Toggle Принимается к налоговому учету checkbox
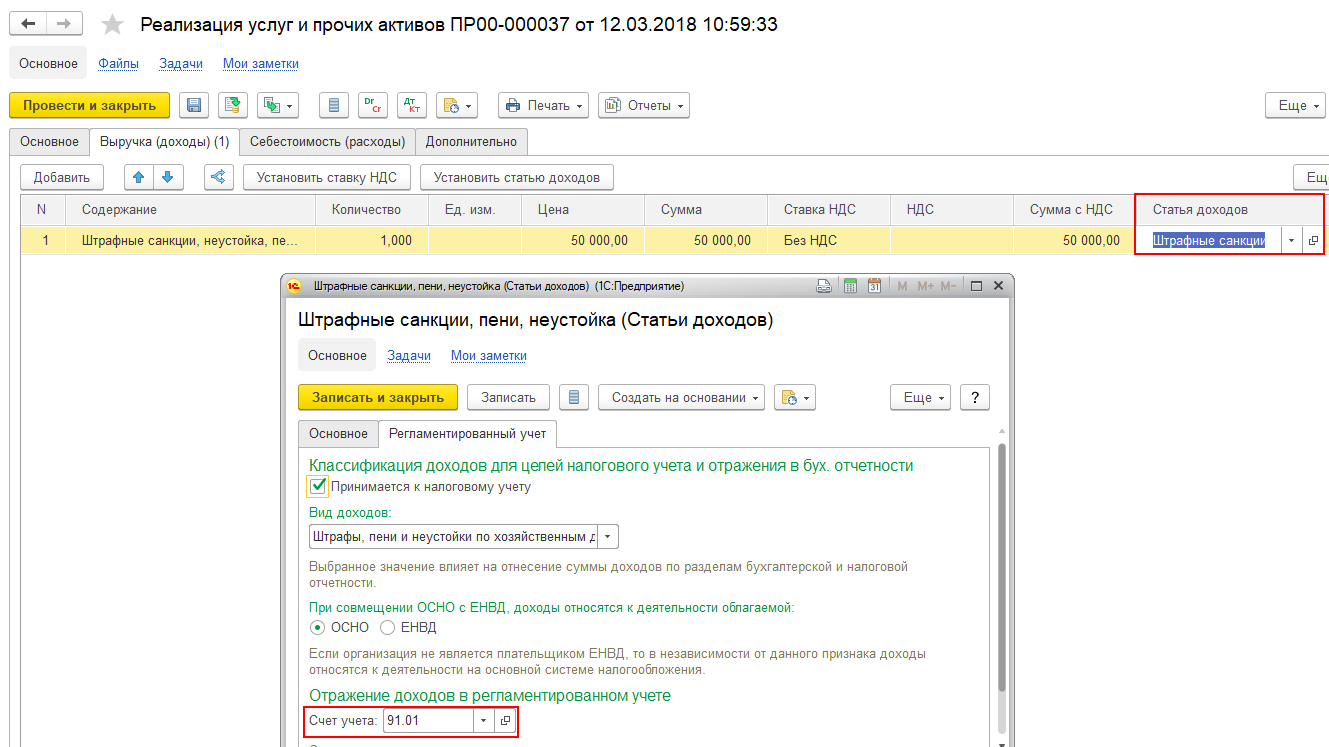Screen dimensions: 1329x747 pyautogui.click(x=318, y=486)
